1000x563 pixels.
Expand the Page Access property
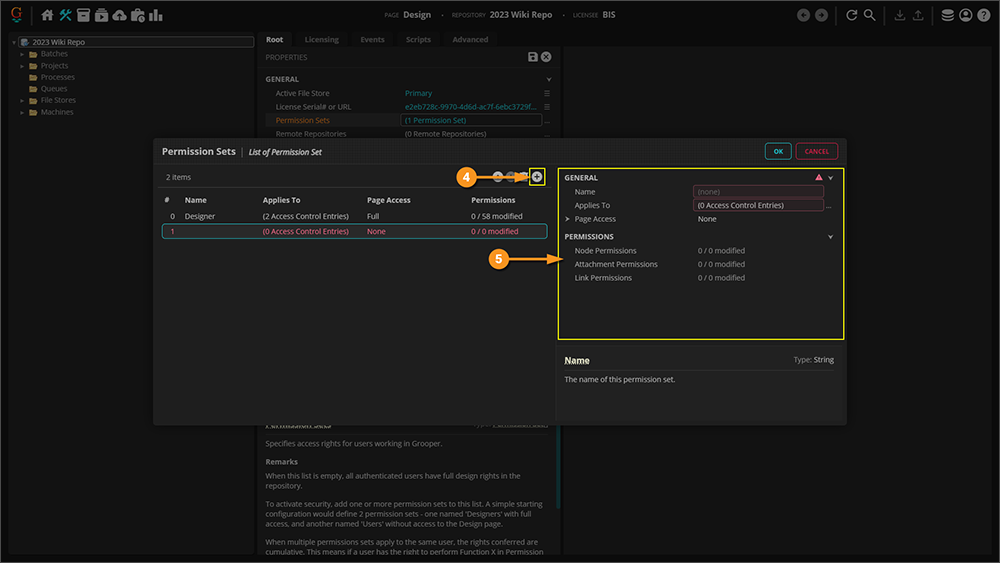pyautogui.click(x=567, y=219)
